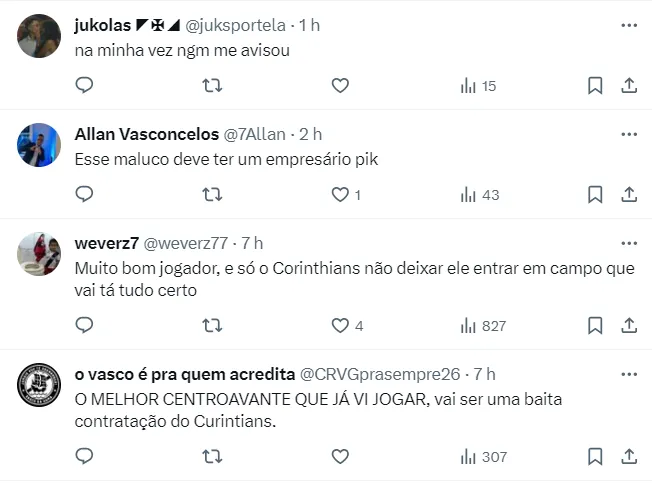
Task: Reply to jukolas's tweet
Action: 84,86
